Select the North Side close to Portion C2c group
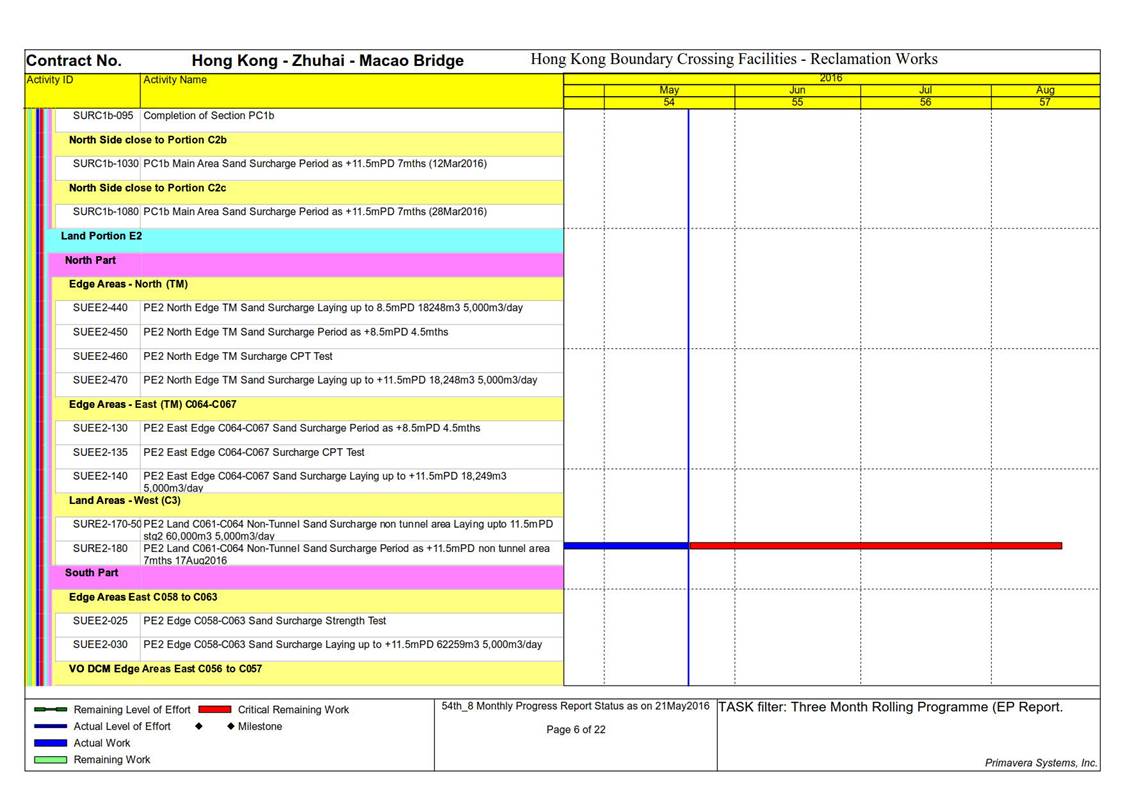This screenshot has height=794, width=1123. click(309, 192)
